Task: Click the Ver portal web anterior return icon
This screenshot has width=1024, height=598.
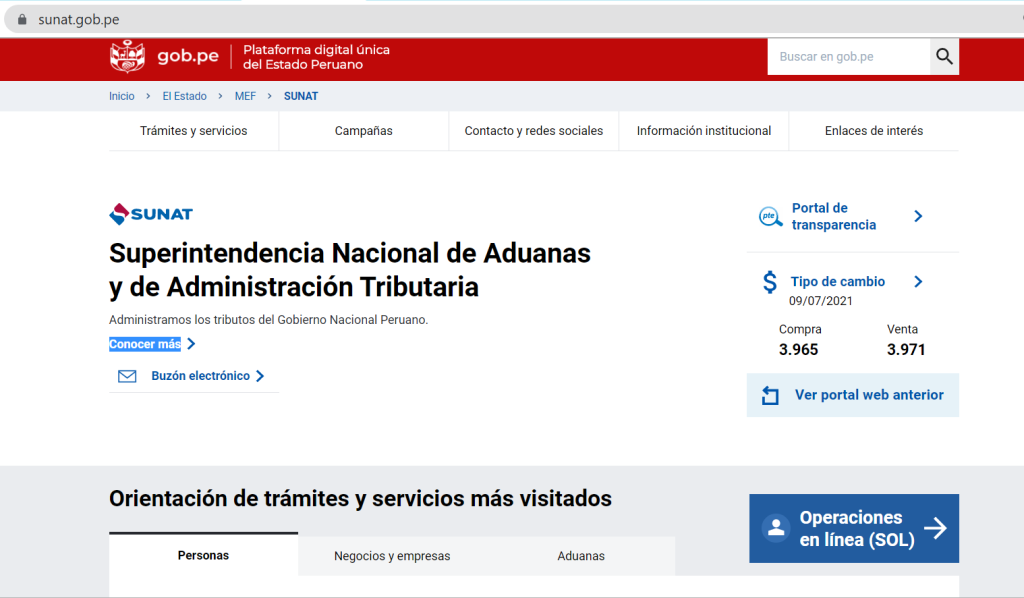Action: coord(770,396)
